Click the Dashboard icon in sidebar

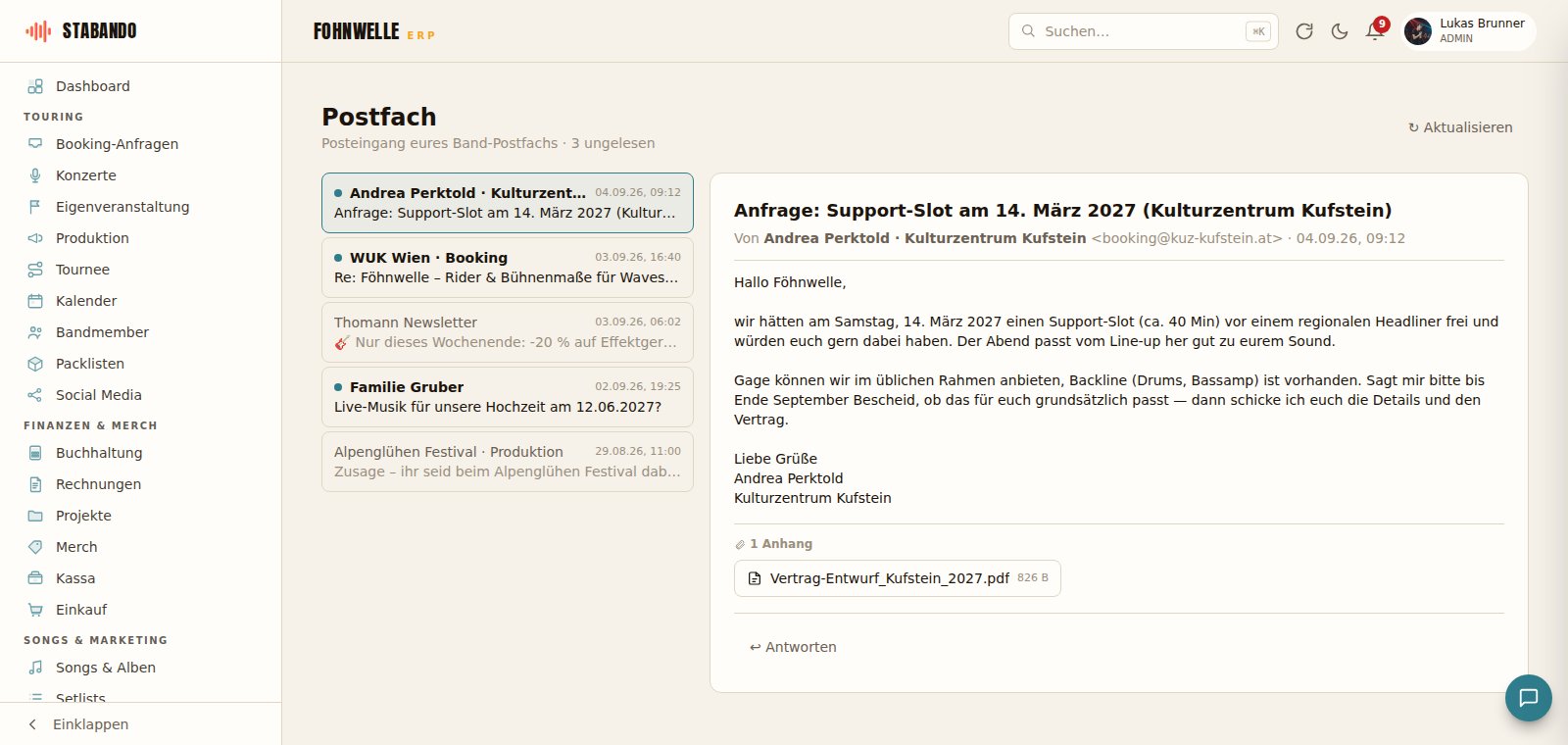click(x=35, y=86)
